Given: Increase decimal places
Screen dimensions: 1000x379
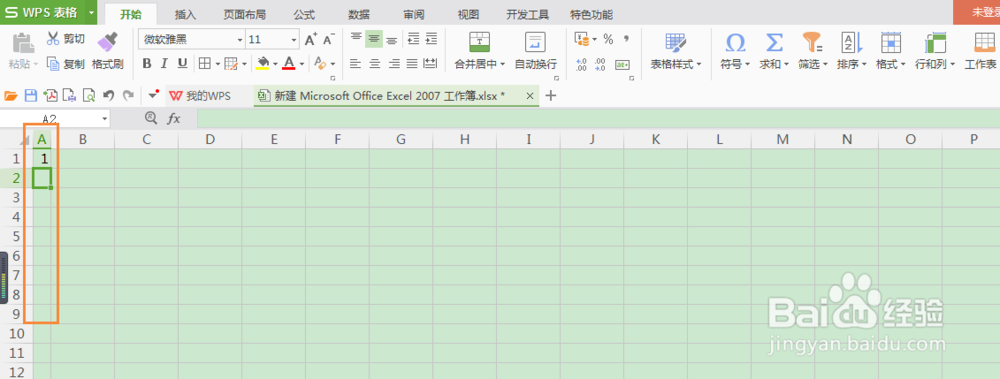Looking at the screenshot, I should pyautogui.click(x=581, y=64).
